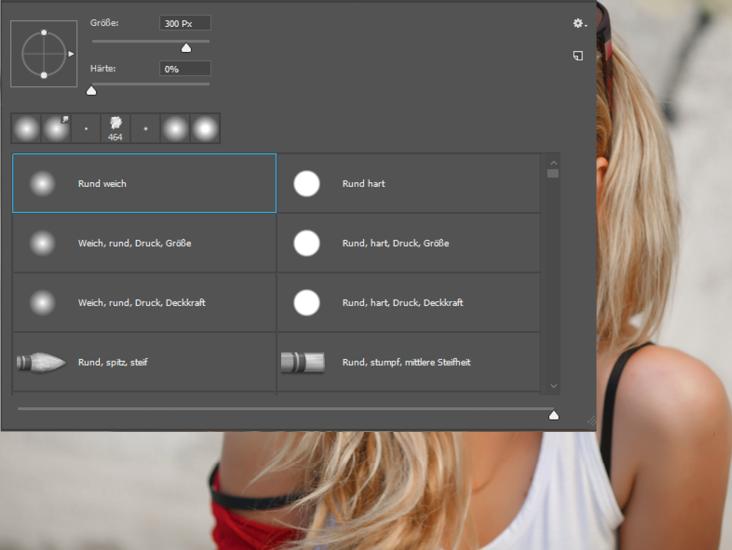
Task: Click the Rund, spitz, steif bristle tip icon
Action: (41, 362)
